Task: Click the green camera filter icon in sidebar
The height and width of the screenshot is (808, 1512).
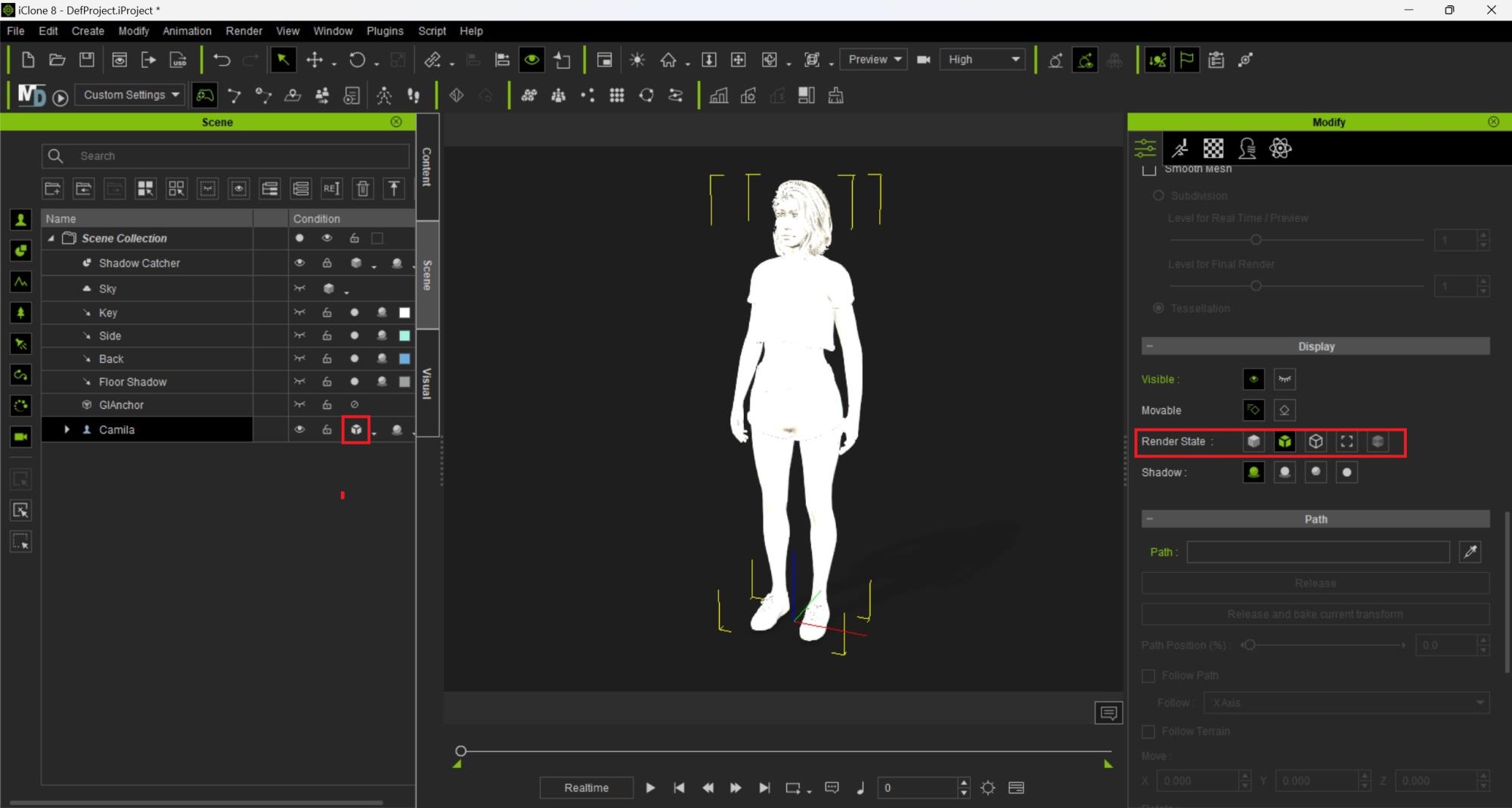Action: [20, 437]
